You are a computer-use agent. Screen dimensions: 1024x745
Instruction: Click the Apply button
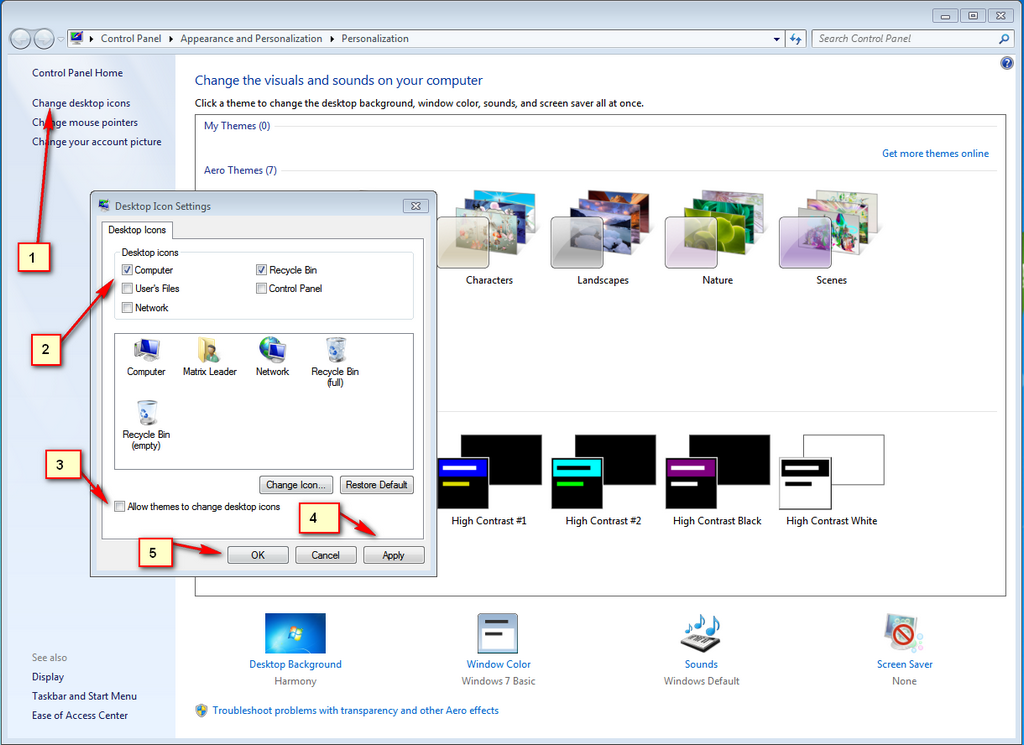point(393,555)
